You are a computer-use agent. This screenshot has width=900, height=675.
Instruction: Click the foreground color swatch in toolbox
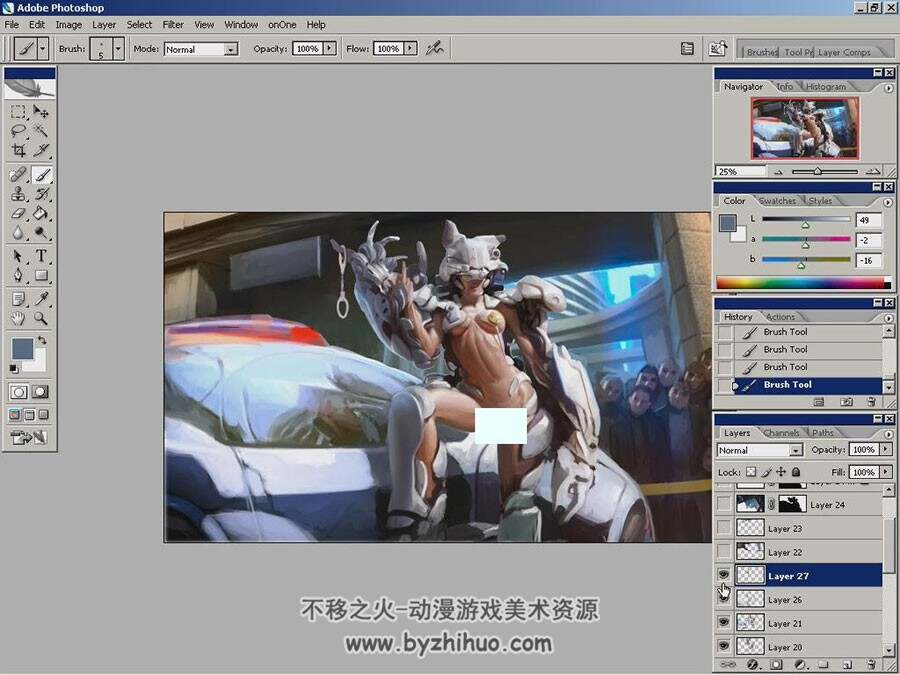click(22, 348)
